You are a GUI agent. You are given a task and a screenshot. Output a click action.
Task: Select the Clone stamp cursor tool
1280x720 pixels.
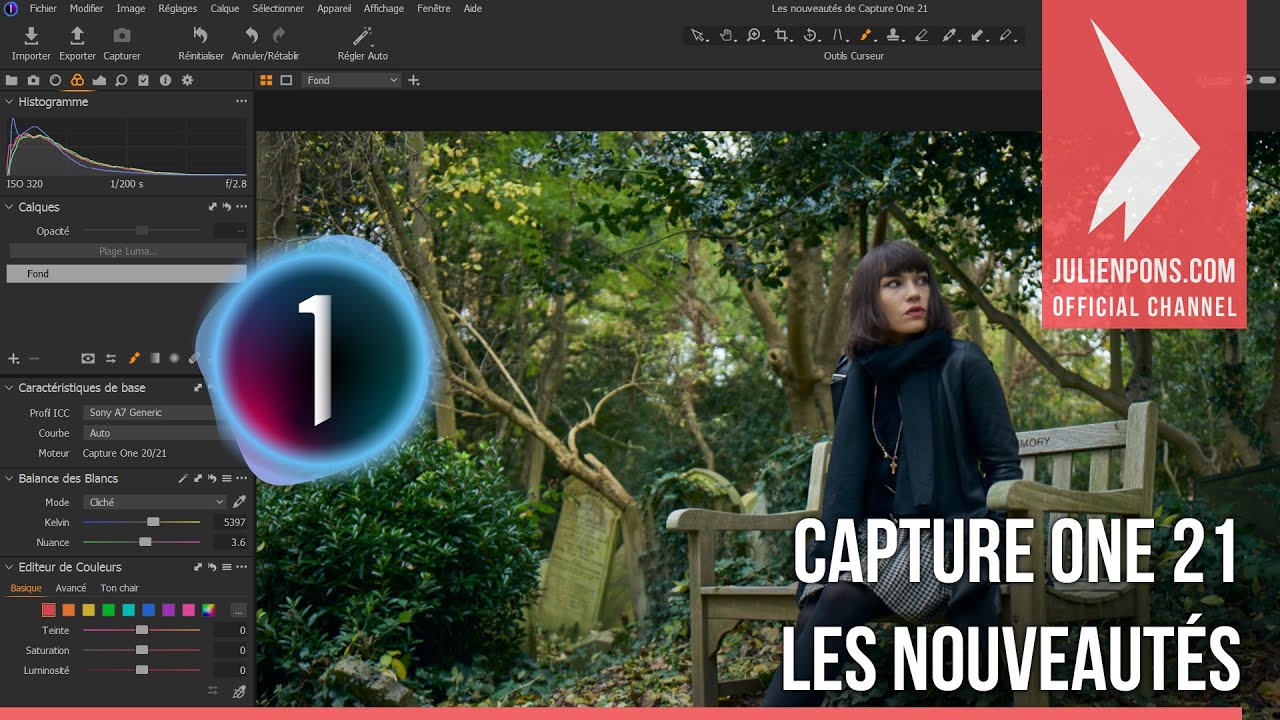click(x=894, y=36)
